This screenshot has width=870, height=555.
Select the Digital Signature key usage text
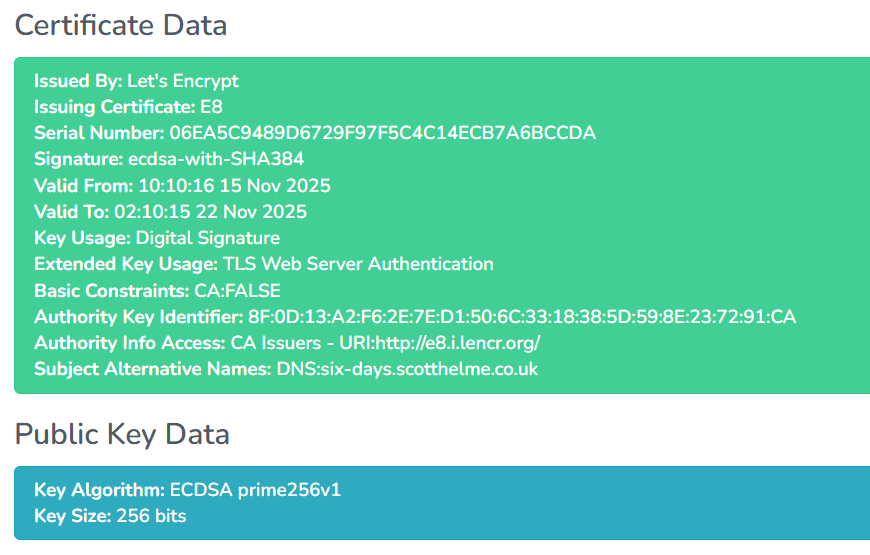(208, 238)
